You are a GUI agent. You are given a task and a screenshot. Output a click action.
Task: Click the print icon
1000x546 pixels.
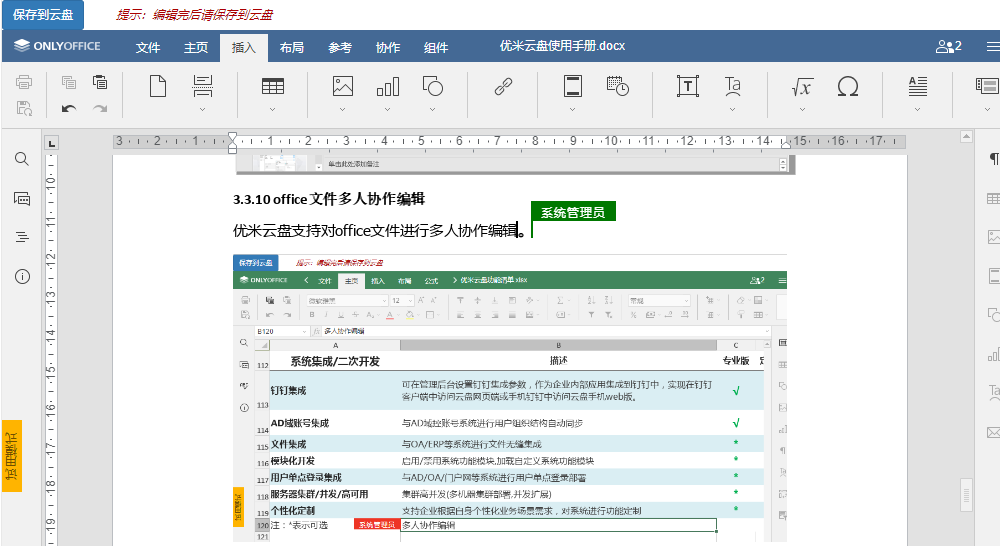coord(24,82)
